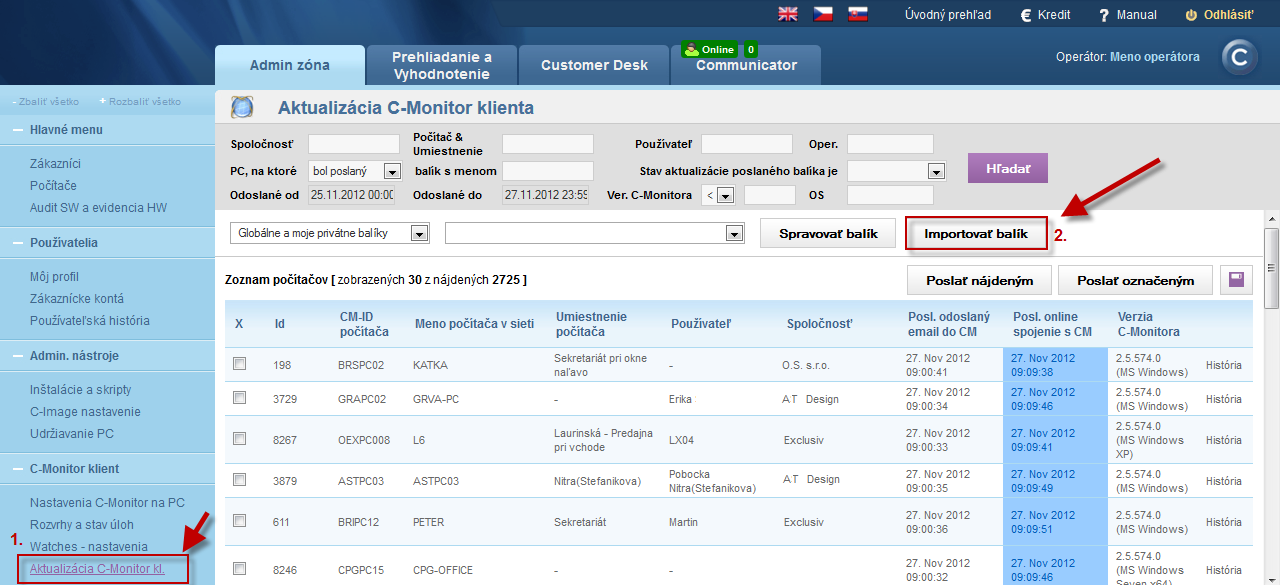Click the 'balík s menom' input field

[547, 171]
